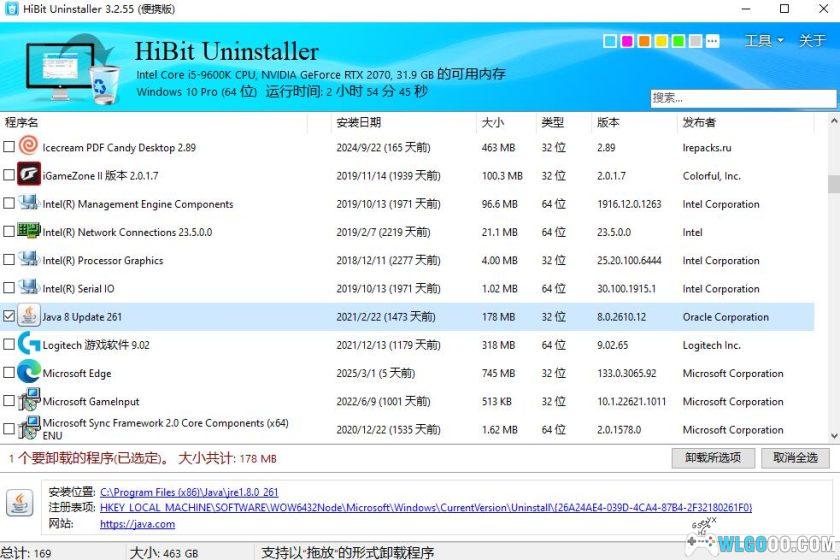Open the Java install location path link

(189, 492)
